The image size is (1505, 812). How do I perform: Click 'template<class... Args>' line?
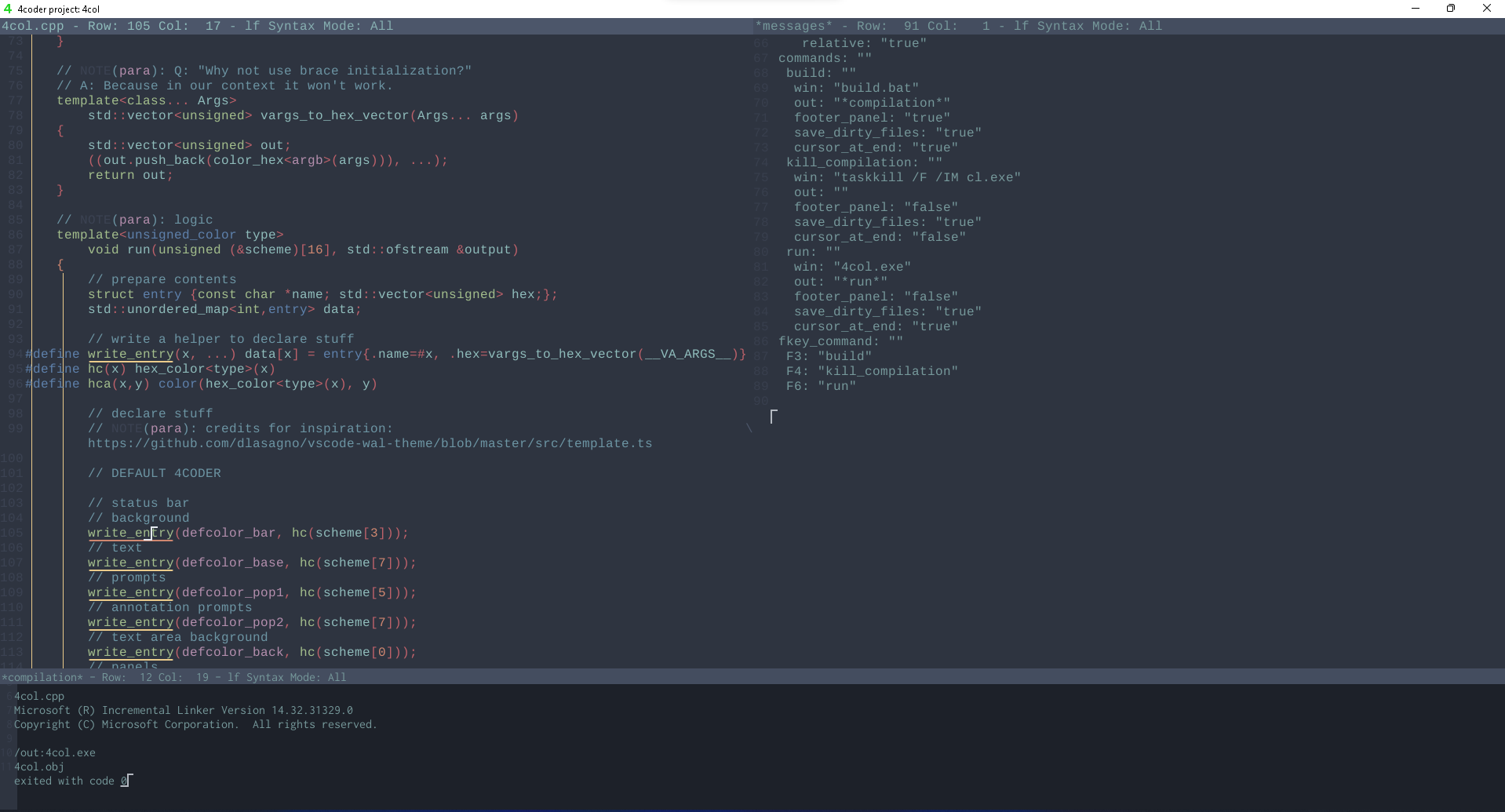click(x=147, y=100)
